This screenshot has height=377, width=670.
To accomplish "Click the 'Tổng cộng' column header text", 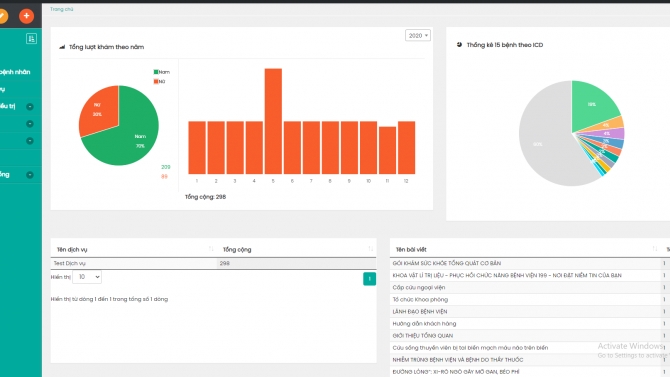I will 237,249.
